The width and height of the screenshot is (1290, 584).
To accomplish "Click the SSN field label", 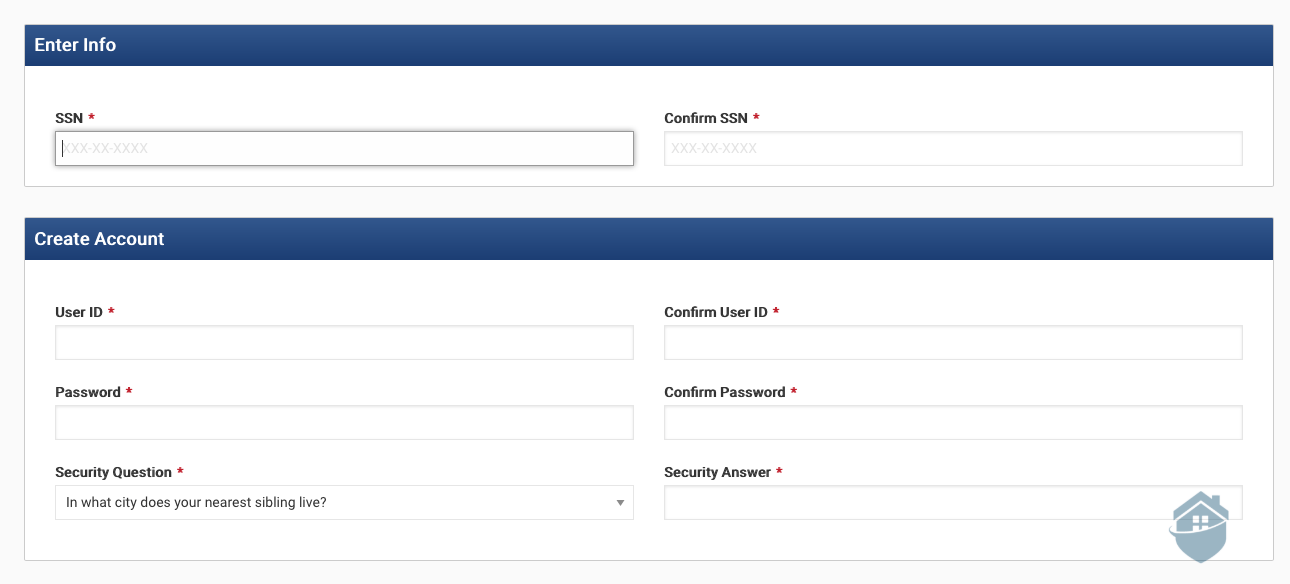I will pyautogui.click(x=68, y=117).
